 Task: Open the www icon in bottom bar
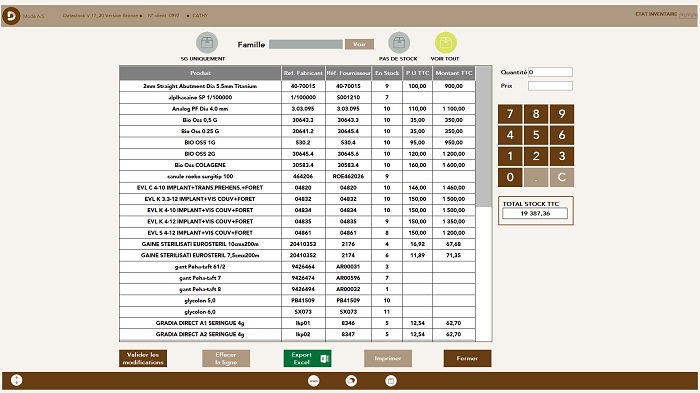tap(314, 381)
